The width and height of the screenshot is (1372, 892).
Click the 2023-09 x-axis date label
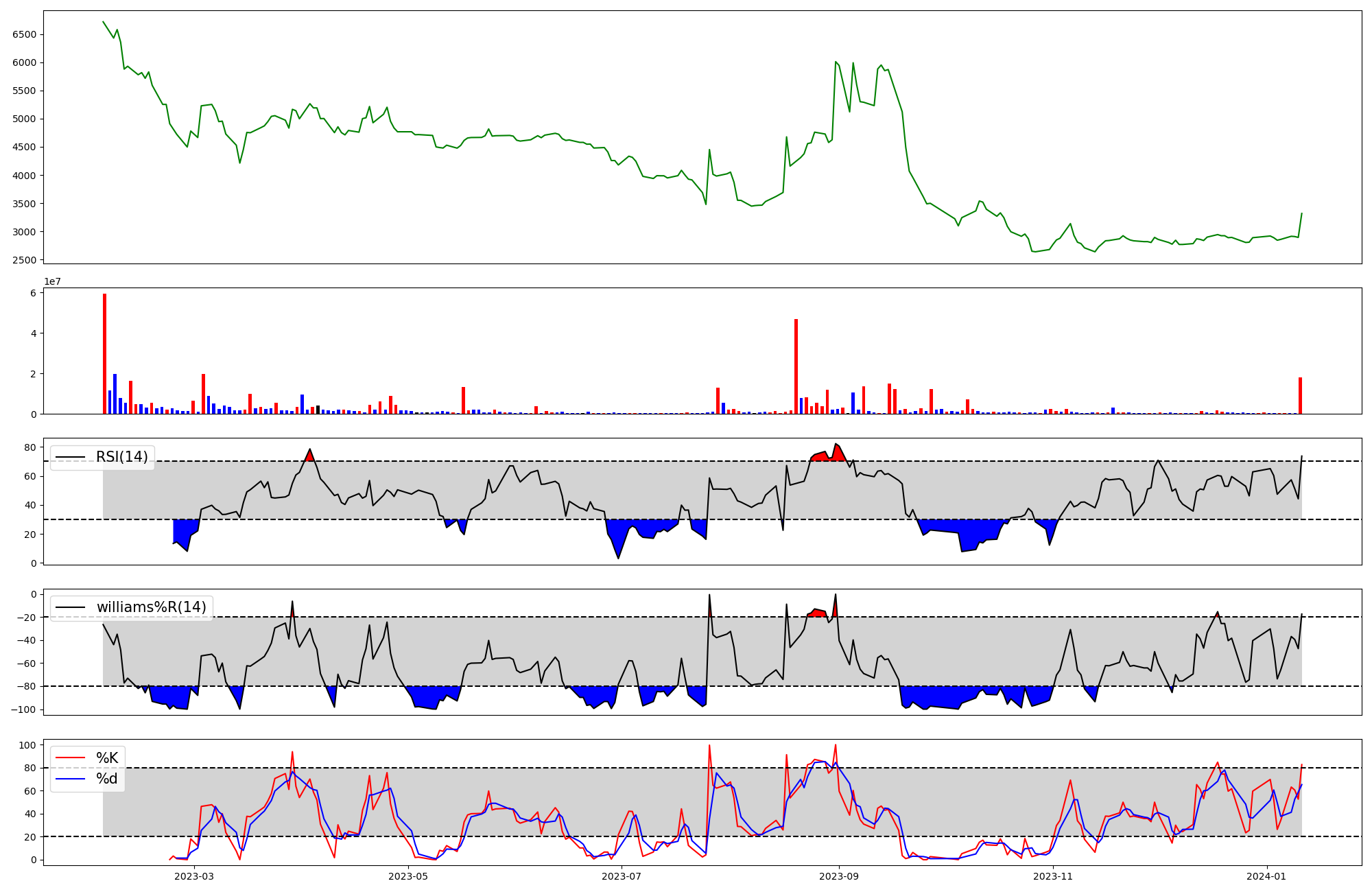[x=839, y=876]
